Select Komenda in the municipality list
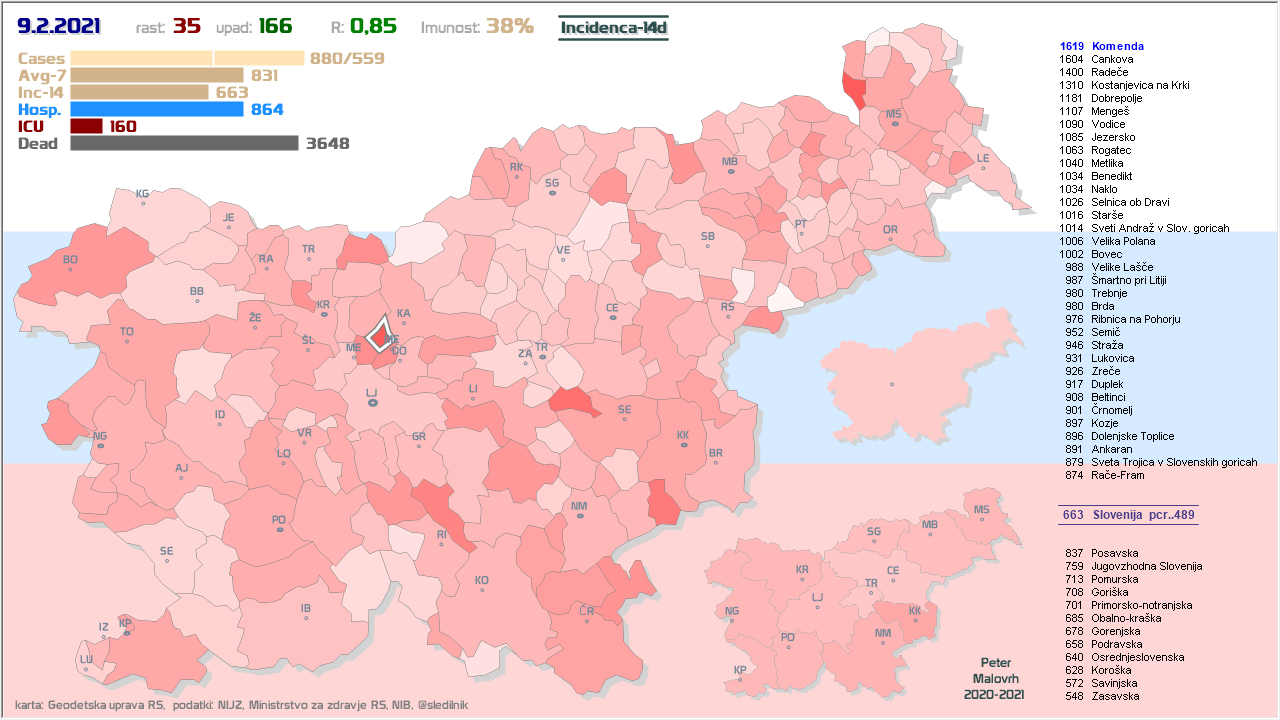The height and width of the screenshot is (720, 1280). [1117, 46]
